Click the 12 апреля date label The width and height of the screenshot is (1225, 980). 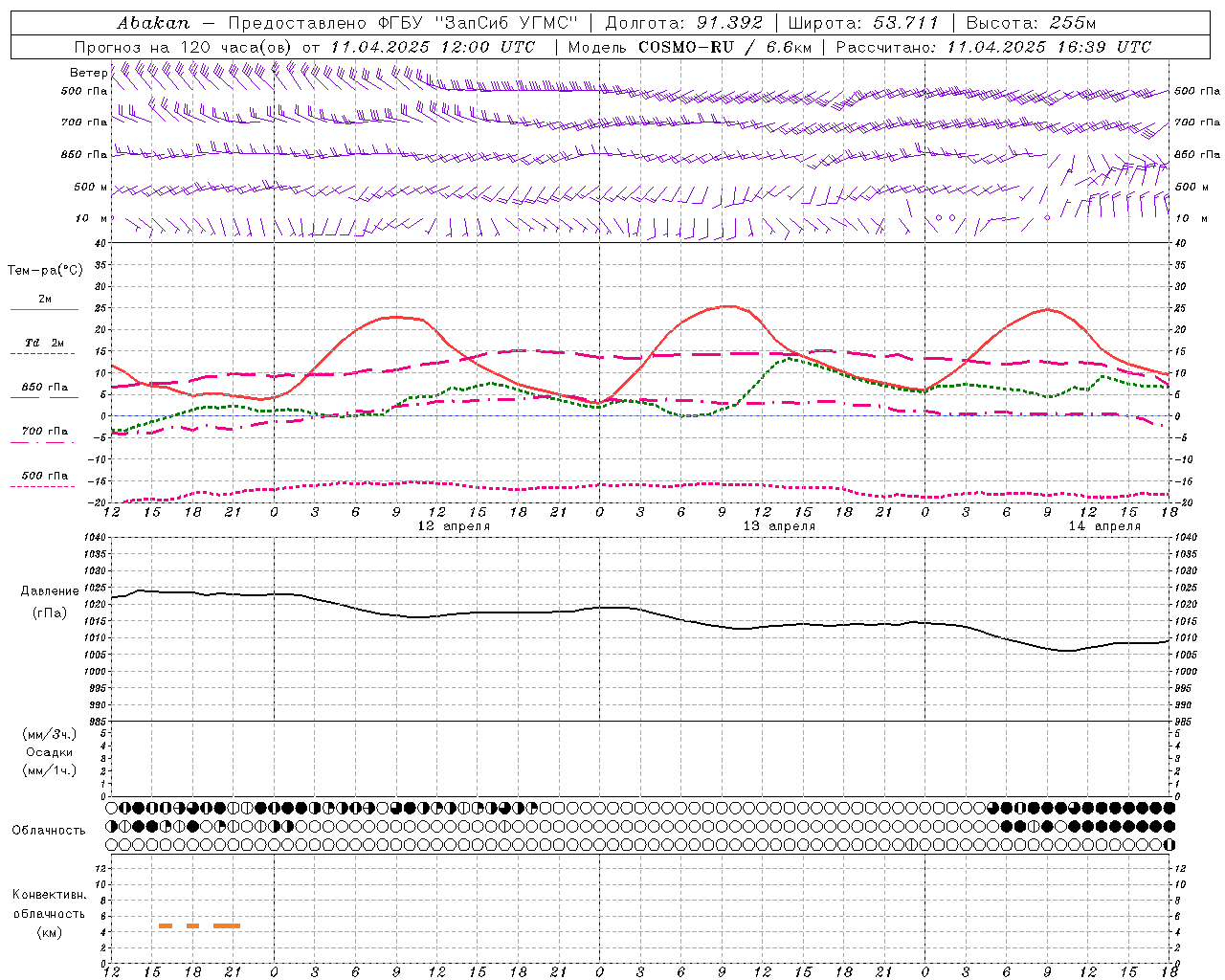(454, 526)
